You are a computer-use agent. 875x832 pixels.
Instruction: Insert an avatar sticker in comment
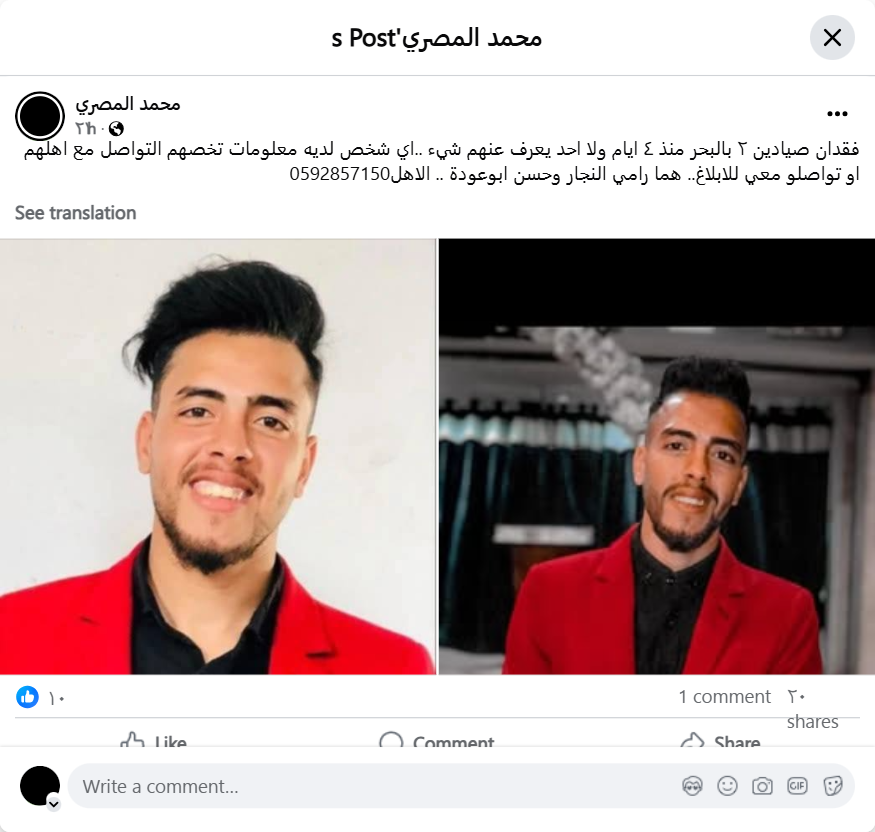click(692, 786)
